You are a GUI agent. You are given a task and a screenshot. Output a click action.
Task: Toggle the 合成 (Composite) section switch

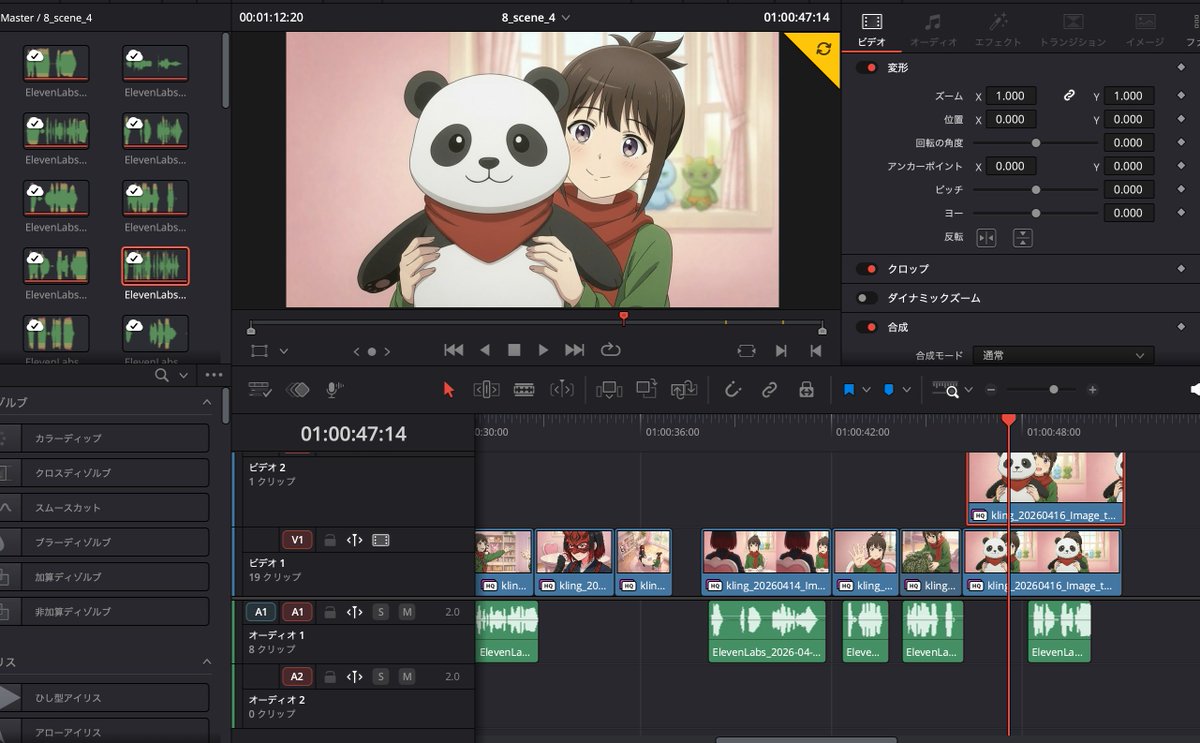(867, 327)
